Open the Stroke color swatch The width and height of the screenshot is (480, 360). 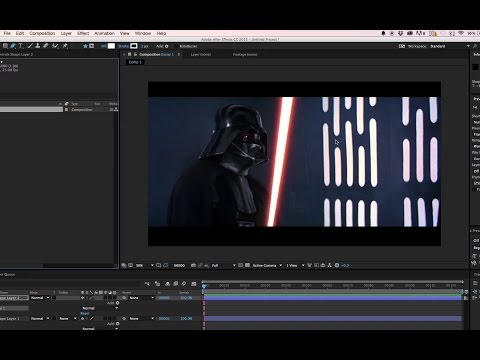[134, 46]
